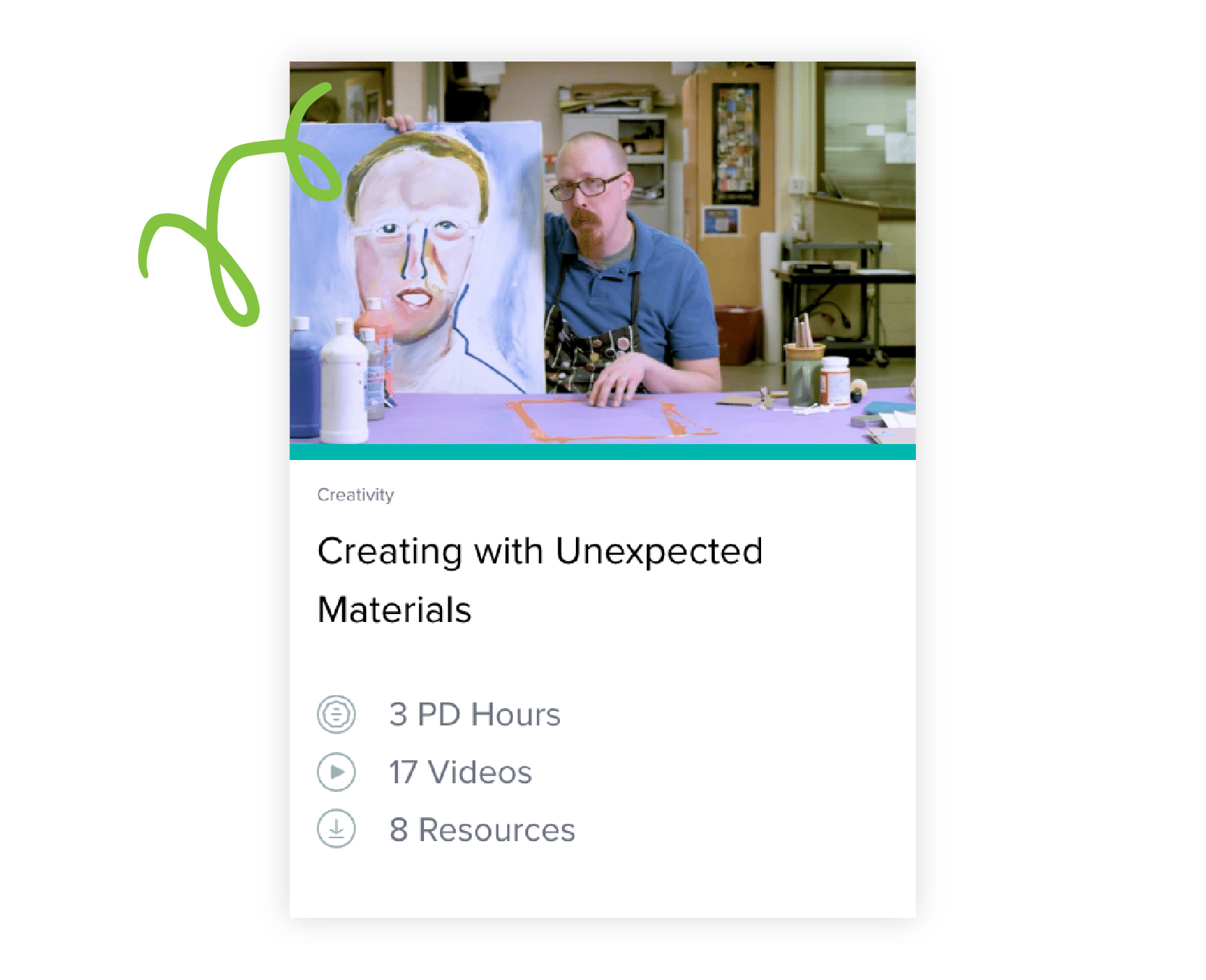Click the word Materials in the title
The width and height of the screenshot is (1206, 980).
(394, 610)
